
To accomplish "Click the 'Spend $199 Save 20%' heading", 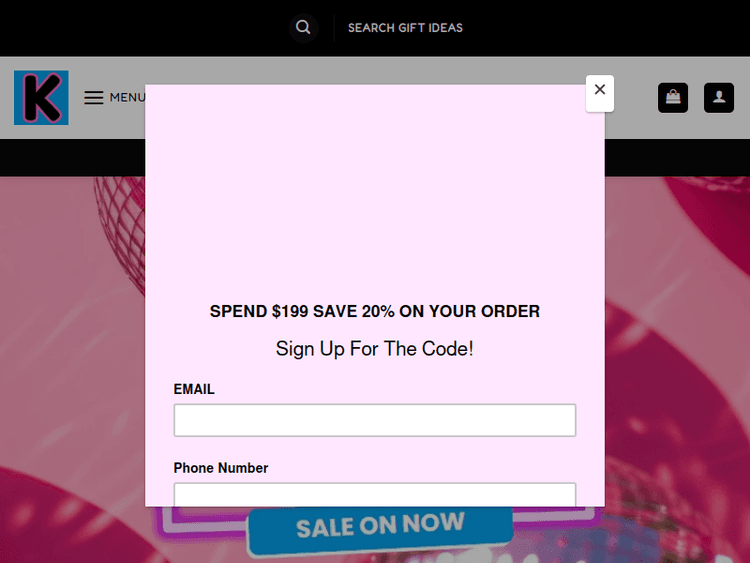I will (x=375, y=311).
